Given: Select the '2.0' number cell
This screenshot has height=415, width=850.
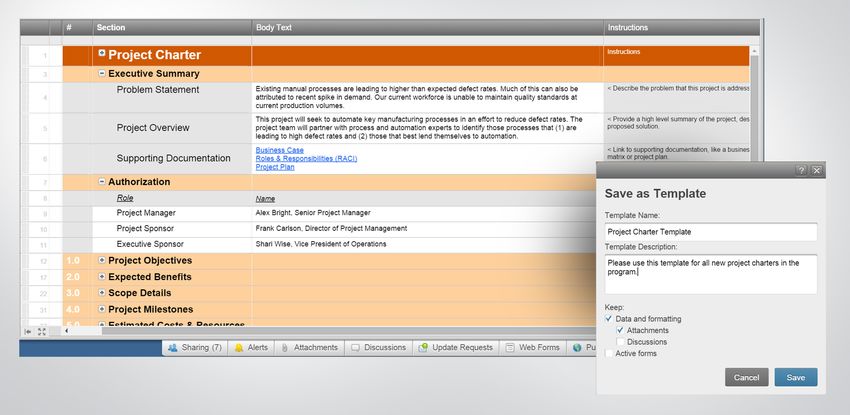Looking at the screenshot, I should pyautogui.click(x=78, y=277).
